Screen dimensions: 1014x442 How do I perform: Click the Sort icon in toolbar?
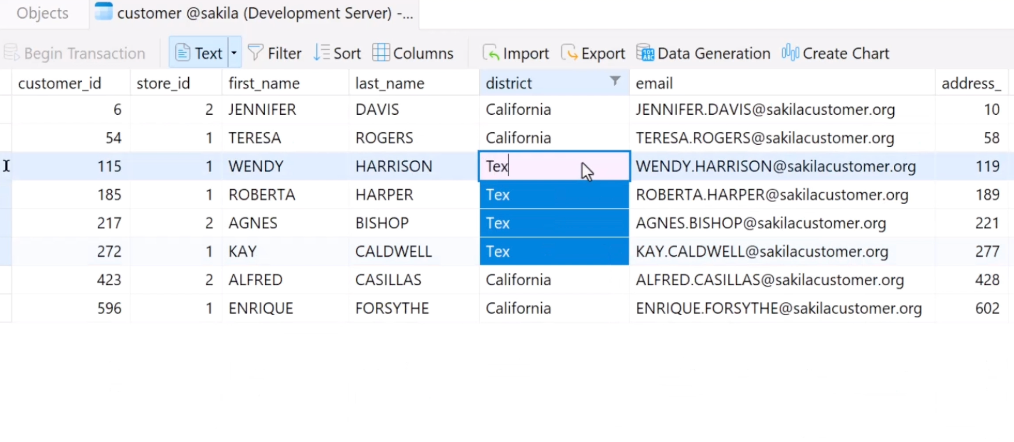click(x=321, y=53)
